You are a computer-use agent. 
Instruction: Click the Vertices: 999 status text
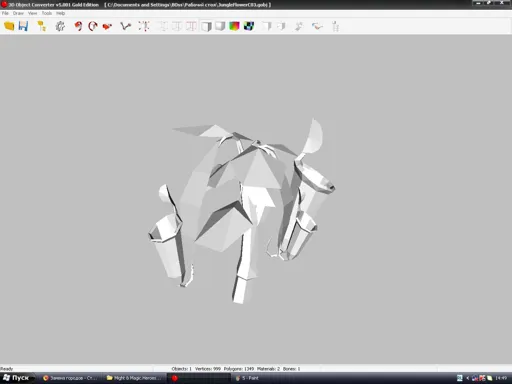coord(208,369)
